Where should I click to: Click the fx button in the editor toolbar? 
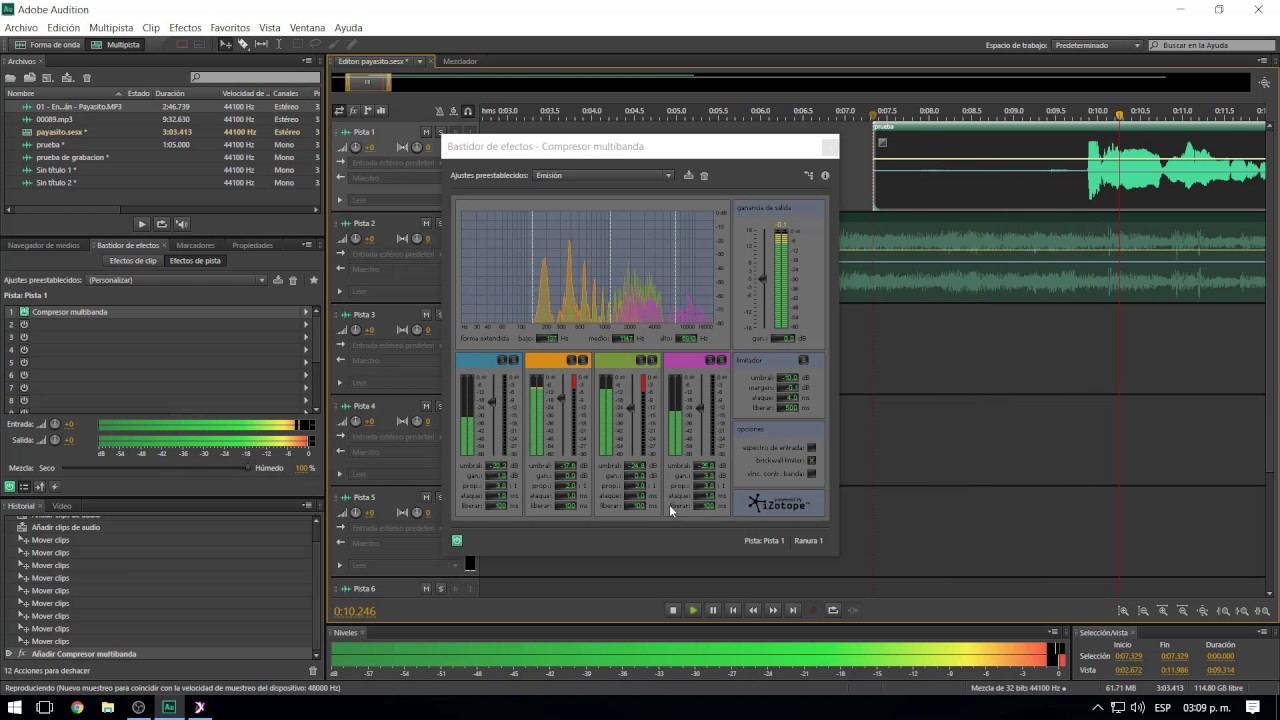click(x=353, y=111)
